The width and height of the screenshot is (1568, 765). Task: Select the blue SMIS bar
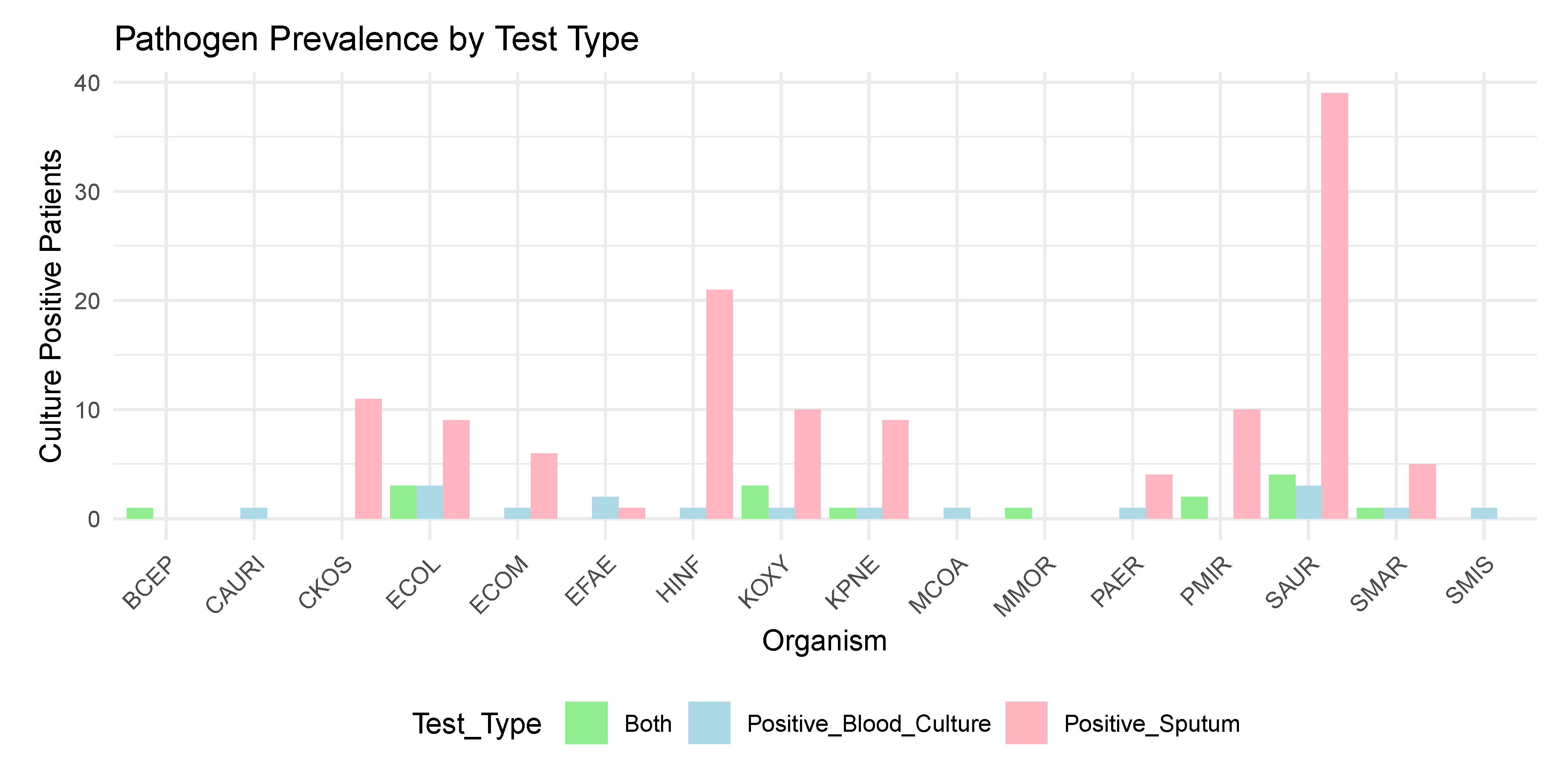click(1483, 513)
